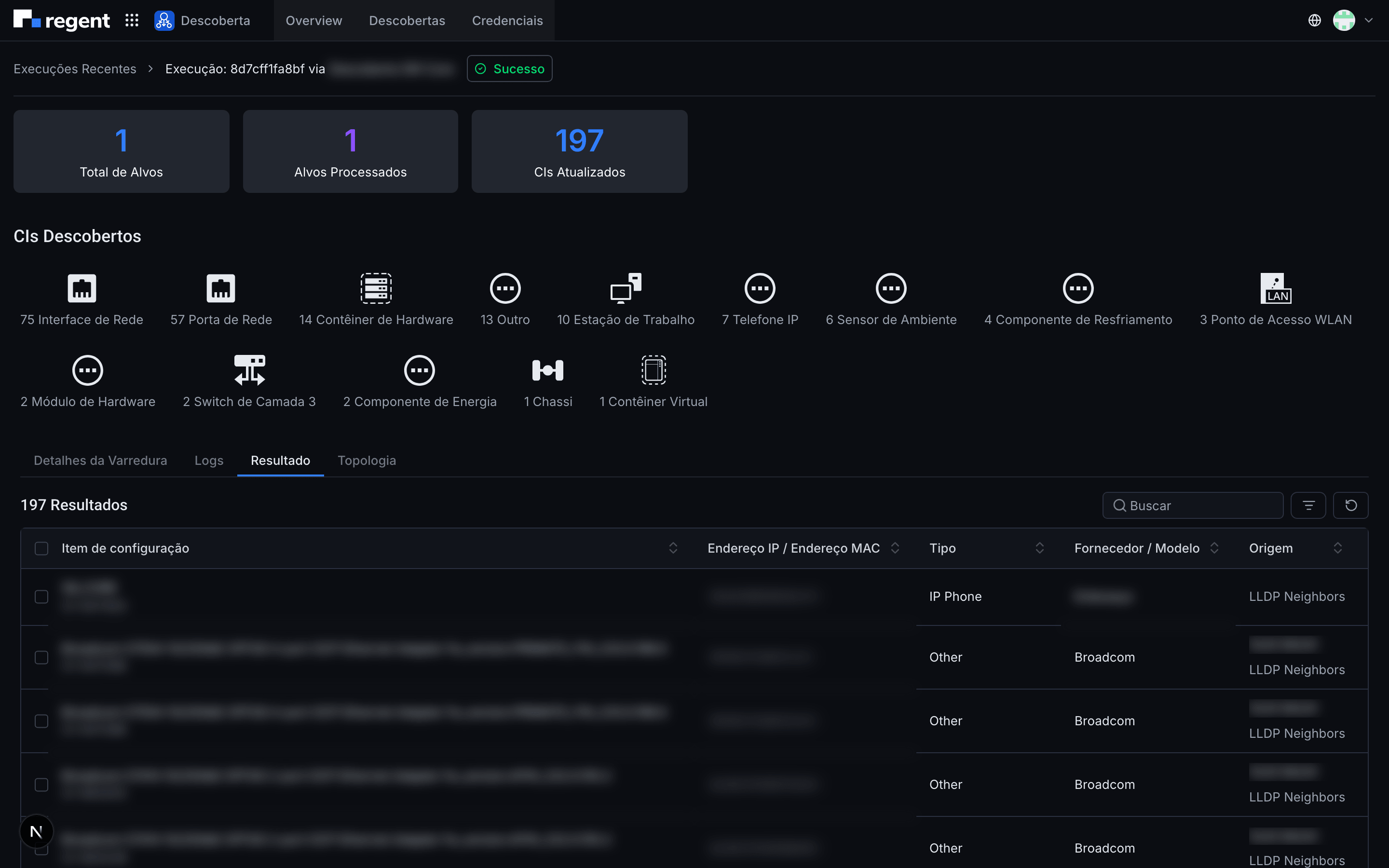Sort by Item de configuração column
Screen dimensions: 1389x868
point(673,548)
